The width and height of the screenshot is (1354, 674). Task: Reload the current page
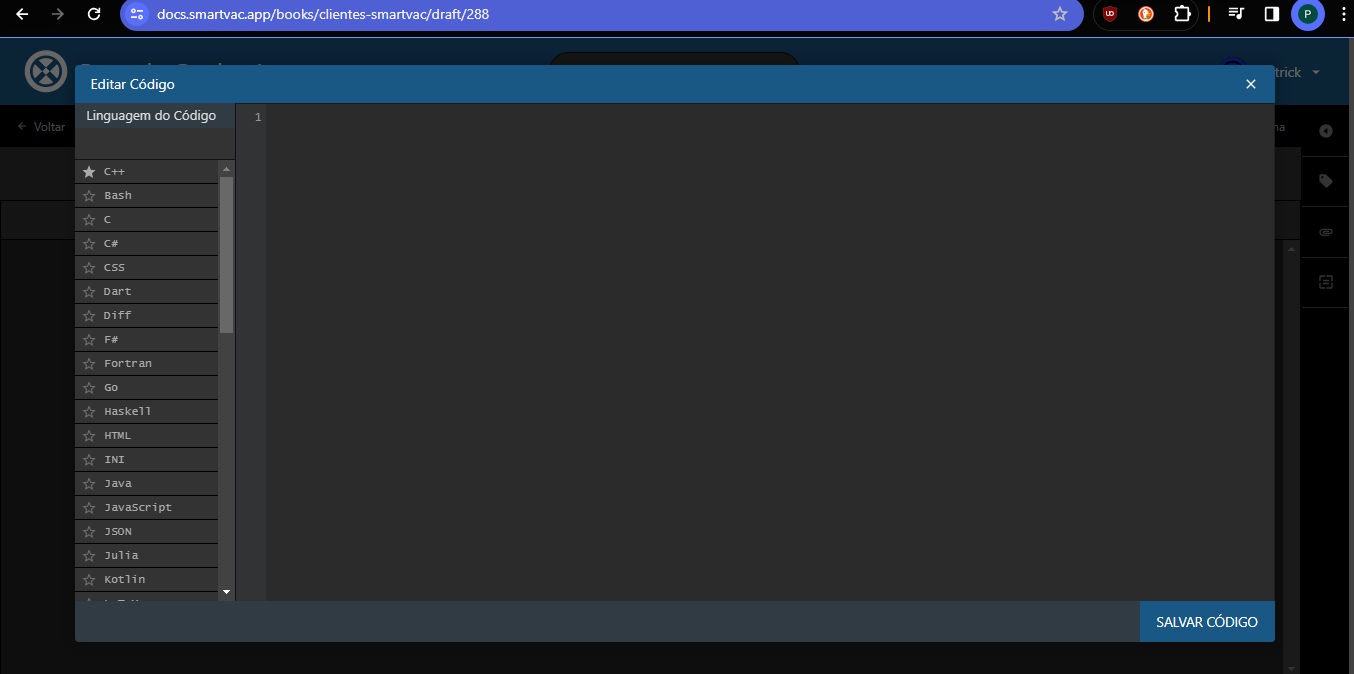94,14
